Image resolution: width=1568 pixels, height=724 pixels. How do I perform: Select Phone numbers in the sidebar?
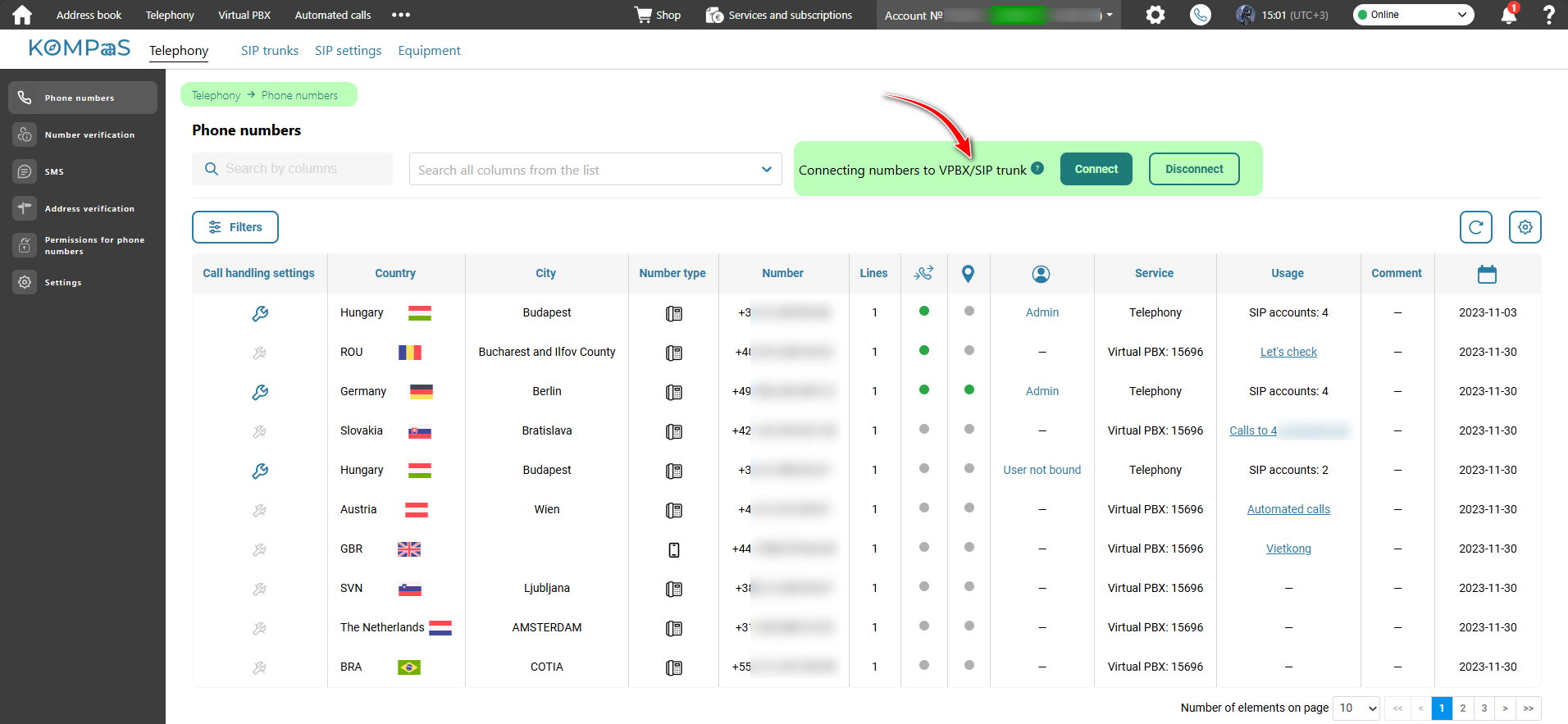pos(83,98)
